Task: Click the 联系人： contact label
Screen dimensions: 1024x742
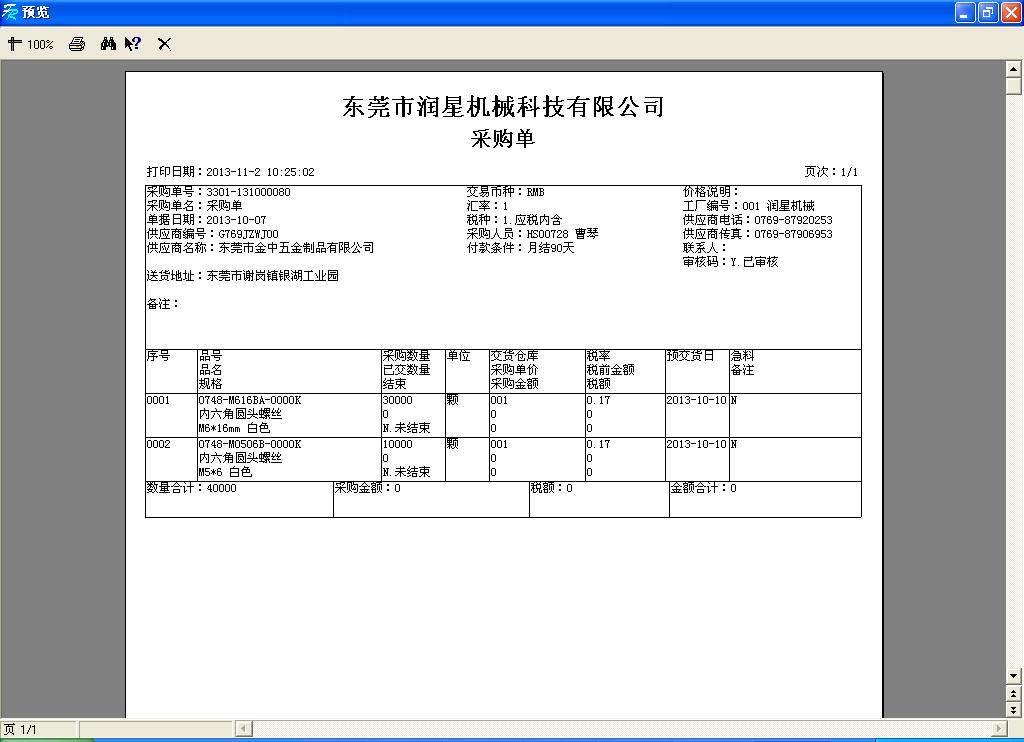Action: [705, 248]
